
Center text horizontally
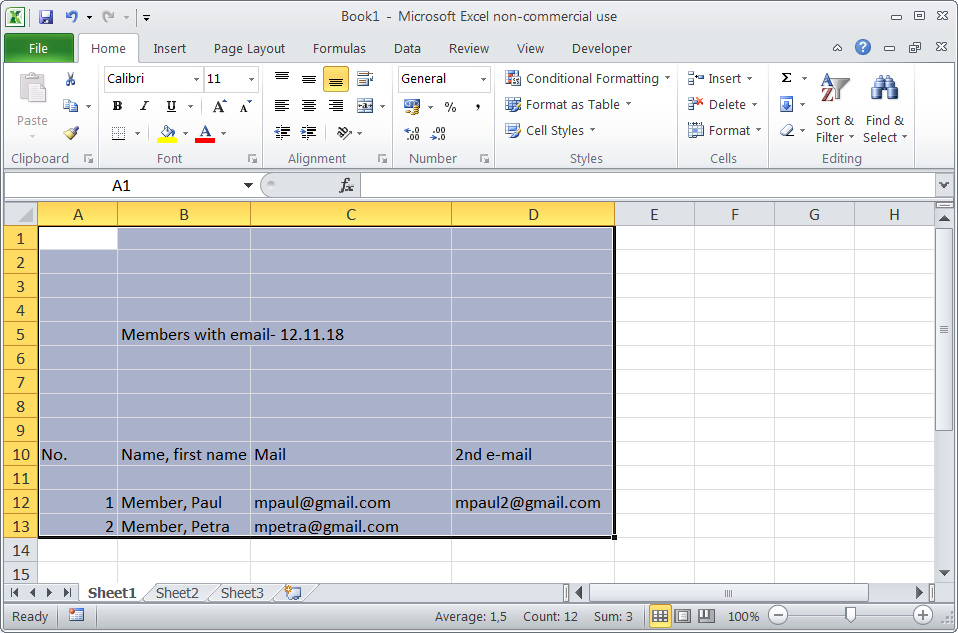309,106
